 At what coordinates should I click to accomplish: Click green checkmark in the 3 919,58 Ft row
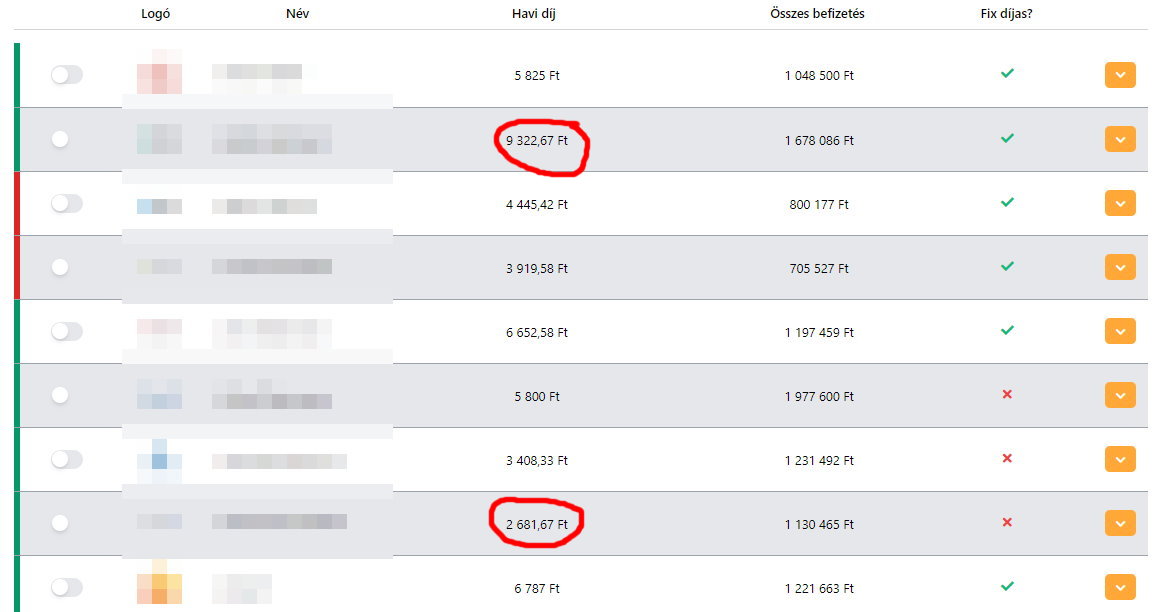click(1007, 267)
